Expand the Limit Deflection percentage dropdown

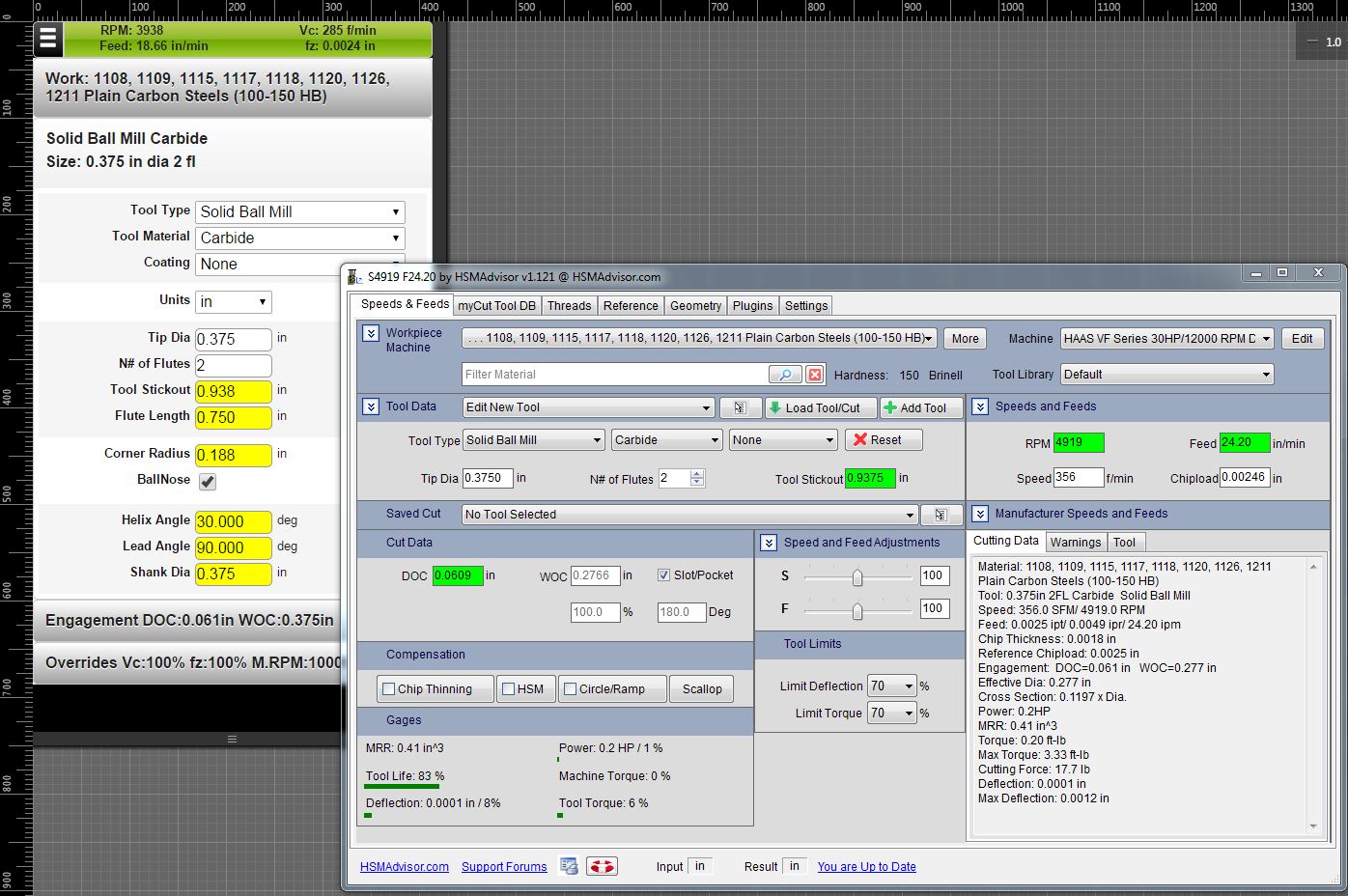pyautogui.click(x=891, y=686)
